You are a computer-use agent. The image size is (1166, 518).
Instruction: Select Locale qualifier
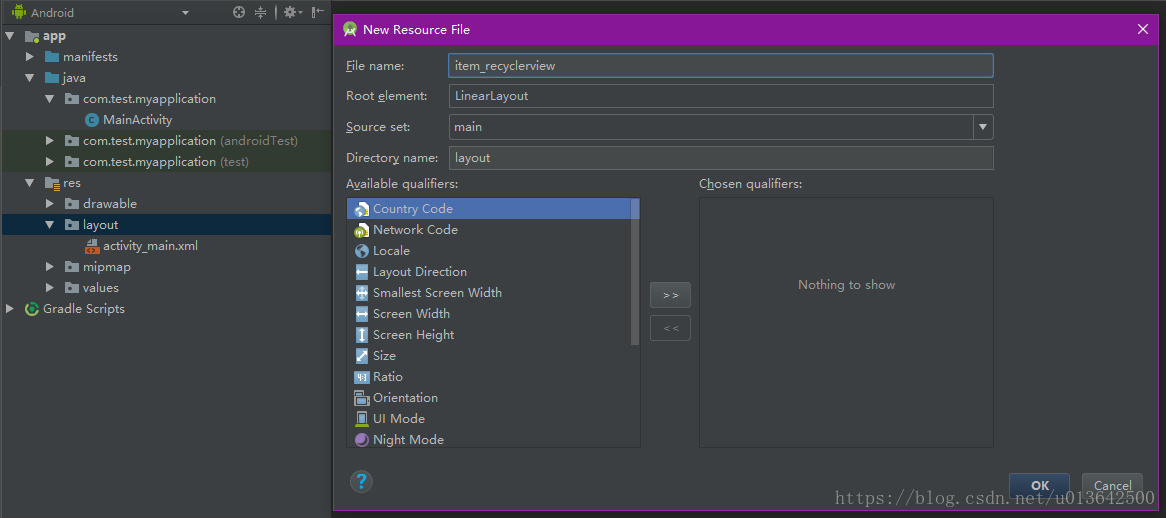click(x=489, y=250)
